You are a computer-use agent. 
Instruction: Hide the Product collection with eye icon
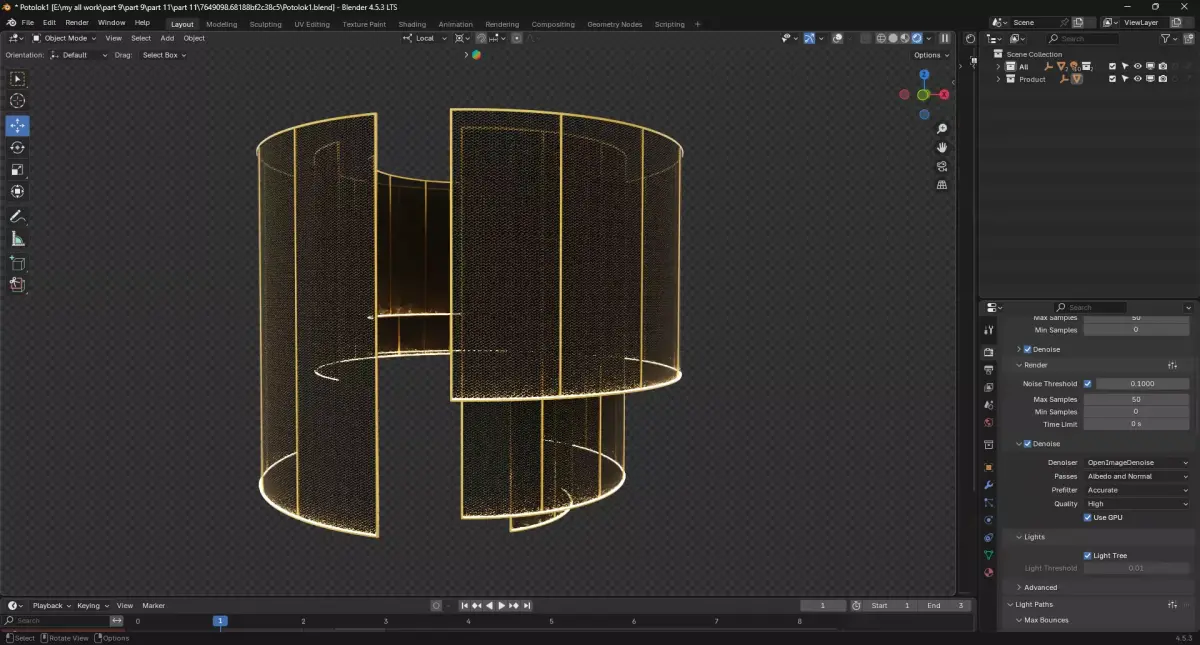1137,79
